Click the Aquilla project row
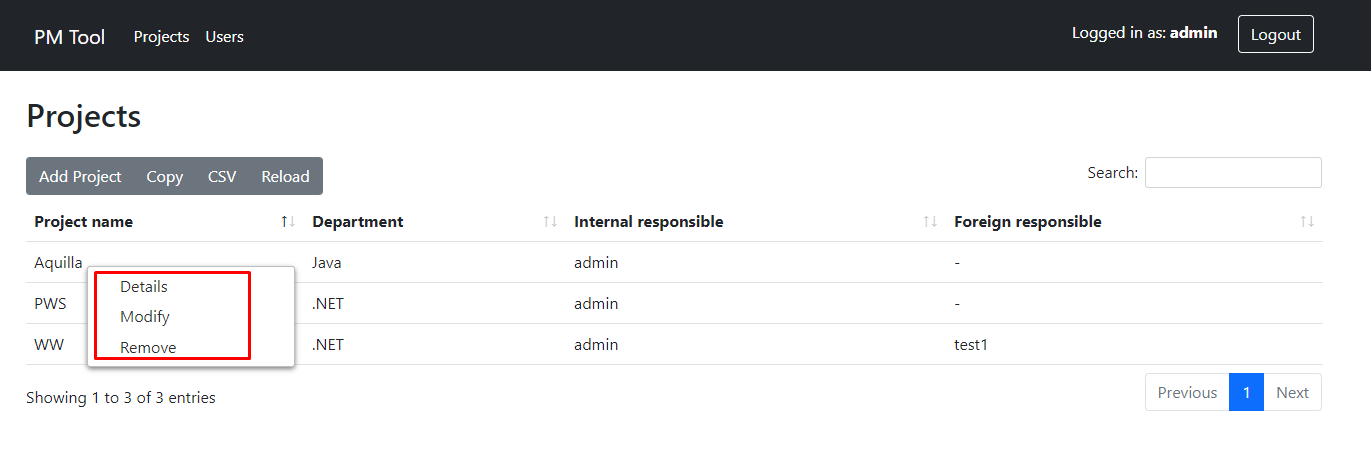 (59, 262)
